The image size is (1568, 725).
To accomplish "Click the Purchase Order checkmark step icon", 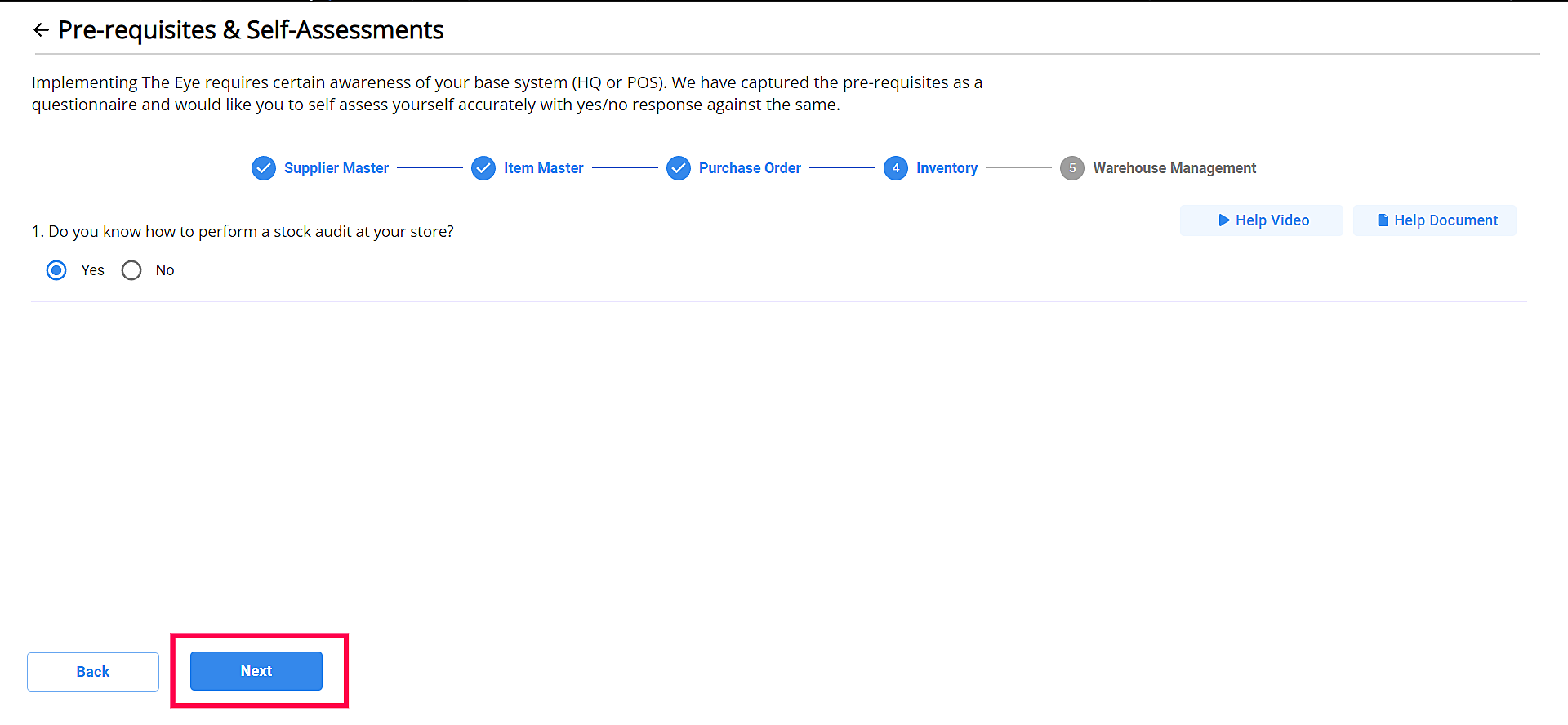I will pyautogui.click(x=679, y=168).
